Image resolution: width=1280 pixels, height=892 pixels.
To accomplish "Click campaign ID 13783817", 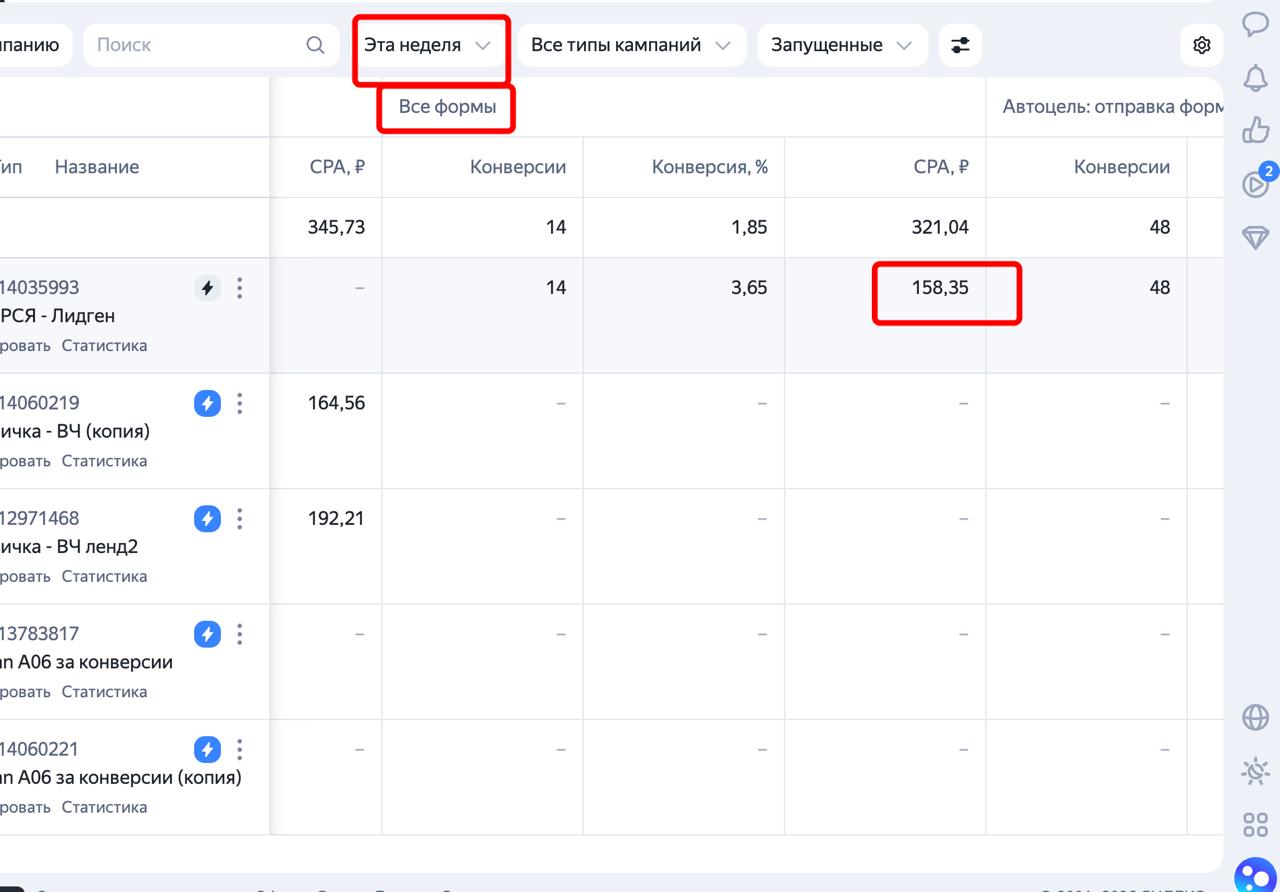I will click(40, 634).
